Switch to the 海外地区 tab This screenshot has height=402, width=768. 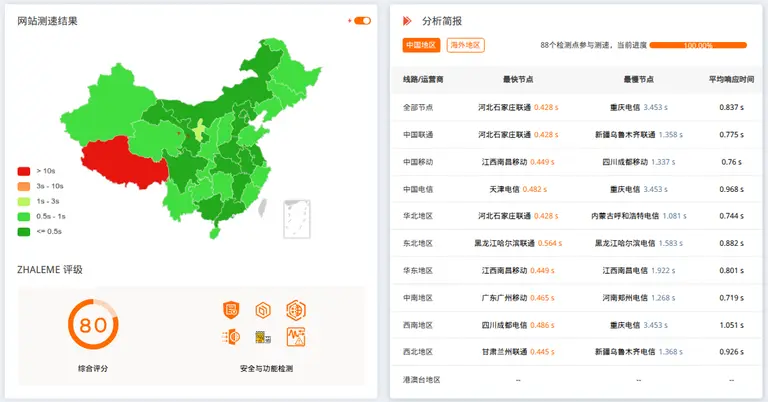[465, 45]
